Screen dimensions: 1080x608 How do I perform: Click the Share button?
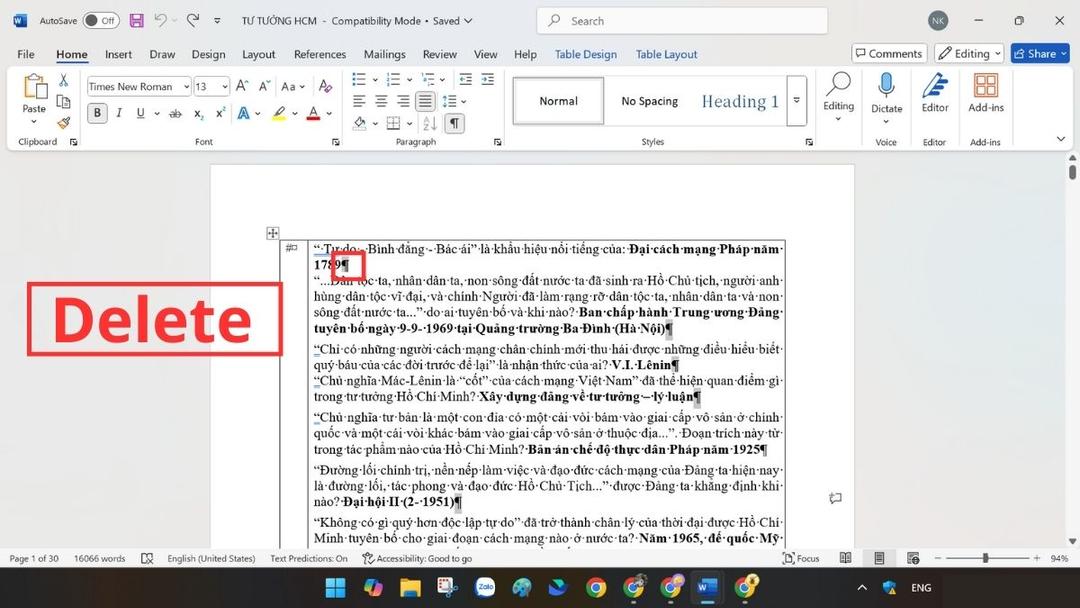1039,53
